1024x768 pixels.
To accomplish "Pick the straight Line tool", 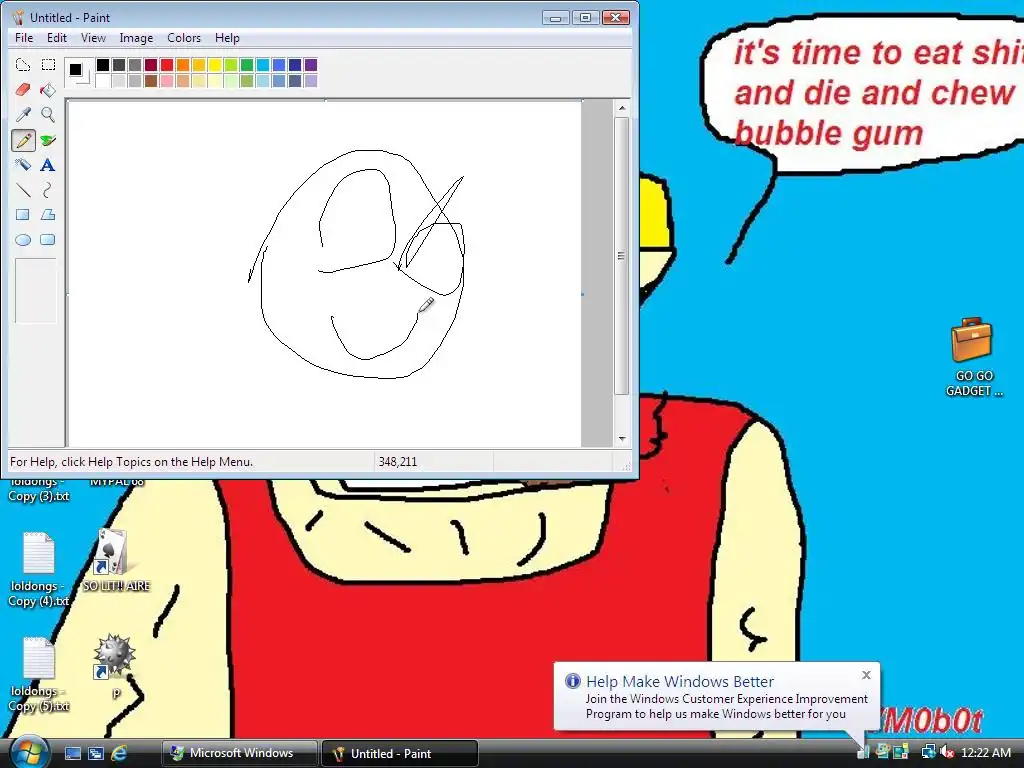I will [x=23, y=190].
